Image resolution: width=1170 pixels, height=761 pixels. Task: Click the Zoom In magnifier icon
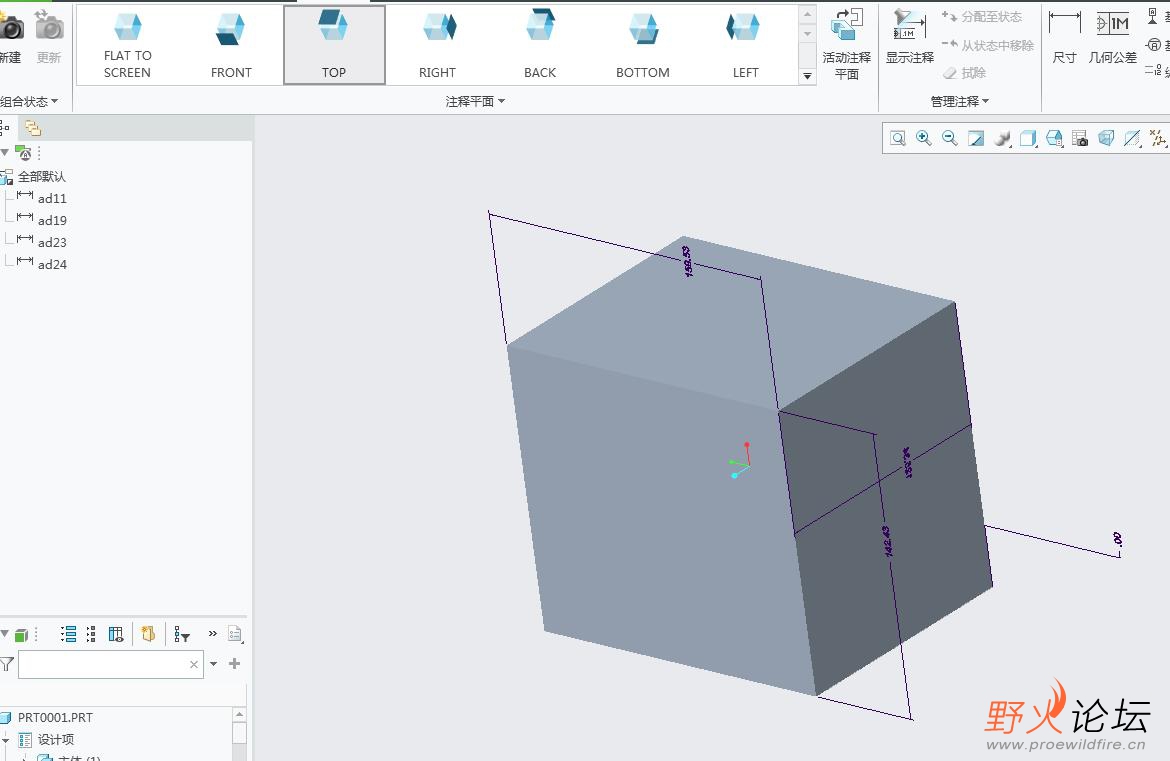point(923,139)
